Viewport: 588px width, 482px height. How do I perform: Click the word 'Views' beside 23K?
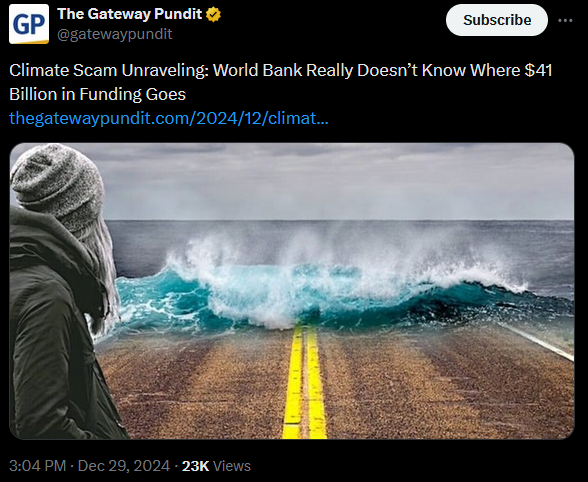pos(232,466)
